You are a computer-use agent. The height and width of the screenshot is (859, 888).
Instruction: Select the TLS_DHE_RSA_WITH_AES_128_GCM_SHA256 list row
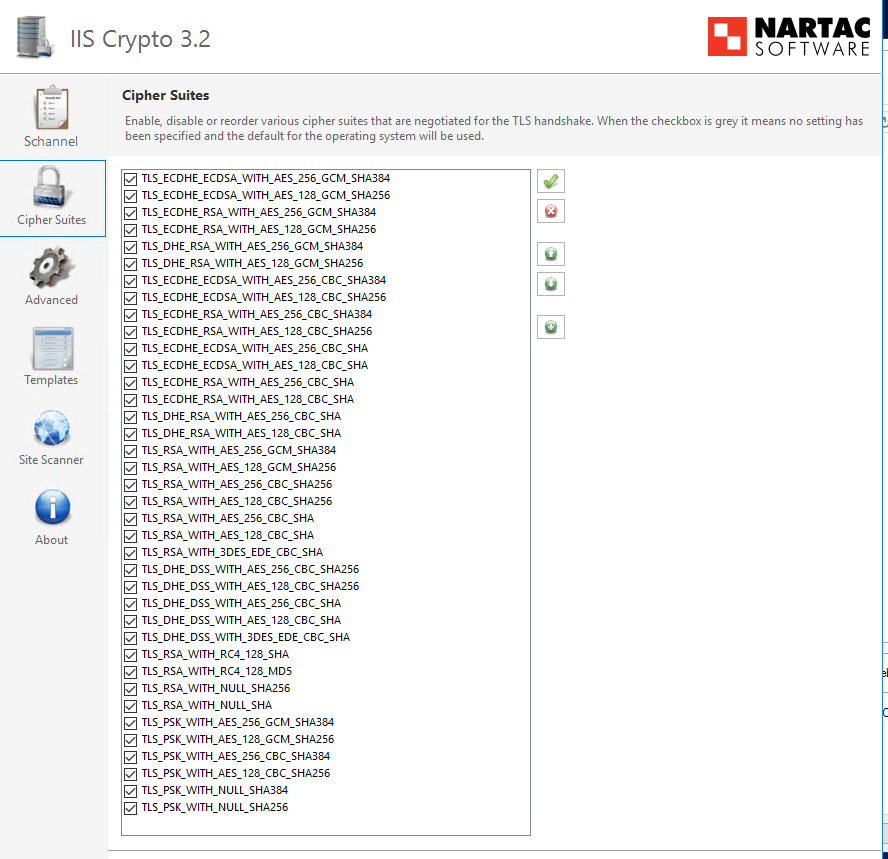coord(251,263)
